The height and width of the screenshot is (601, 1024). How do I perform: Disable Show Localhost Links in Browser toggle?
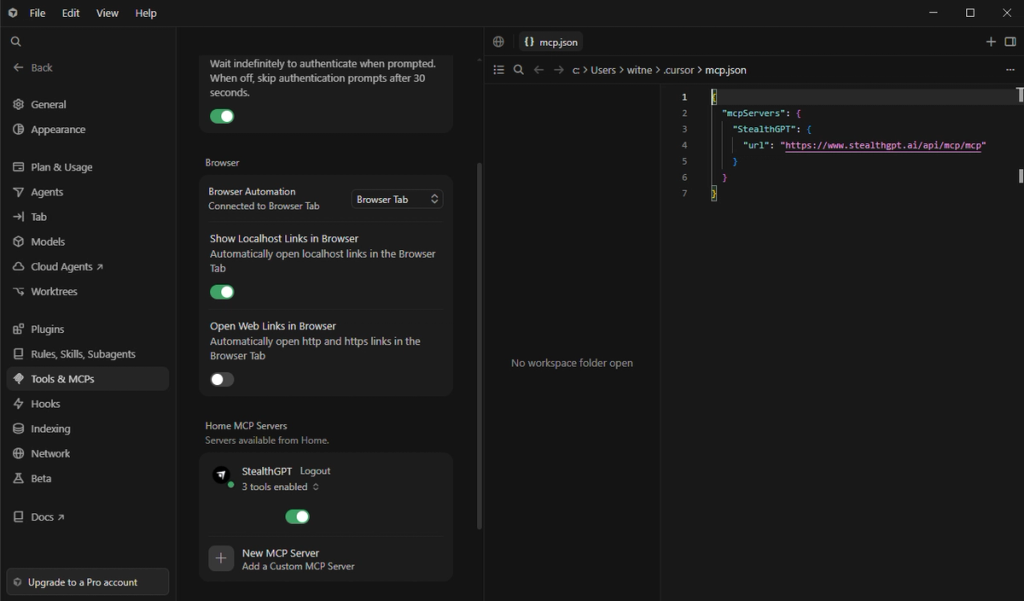[x=222, y=292]
